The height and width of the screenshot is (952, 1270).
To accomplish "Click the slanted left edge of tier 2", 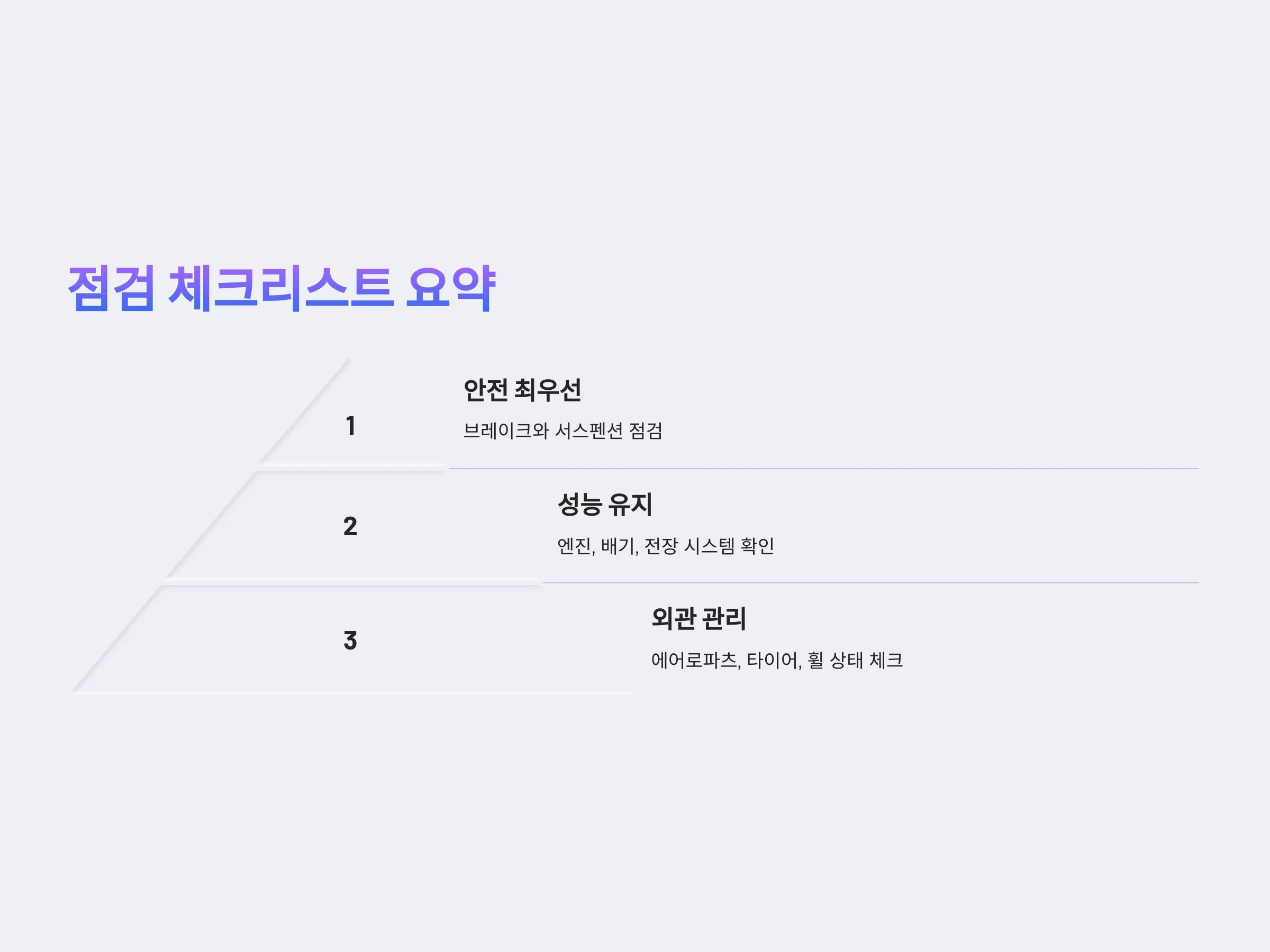I will [x=211, y=525].
